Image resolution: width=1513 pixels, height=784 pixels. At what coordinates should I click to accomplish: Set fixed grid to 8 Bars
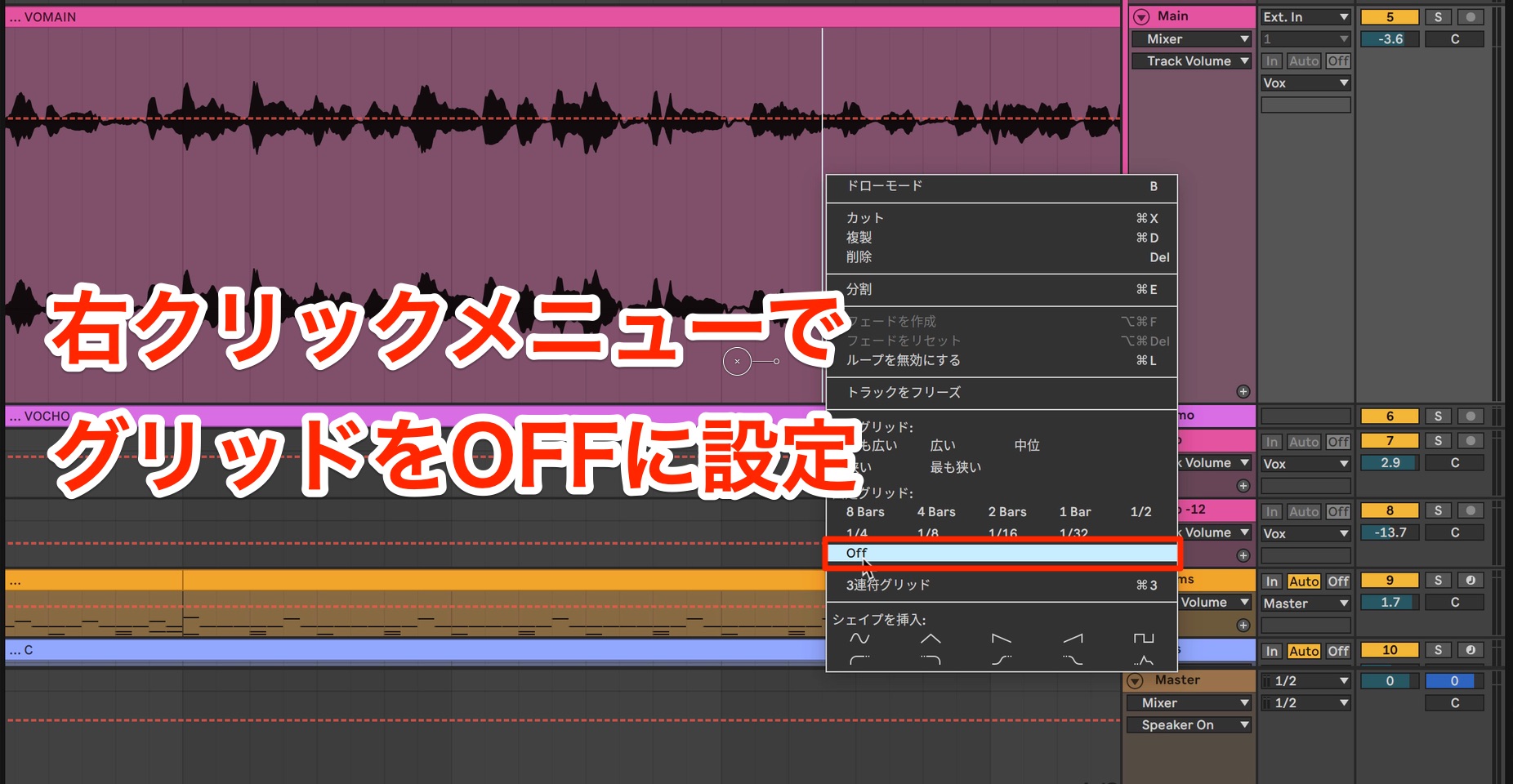click(x=865, y=512)
